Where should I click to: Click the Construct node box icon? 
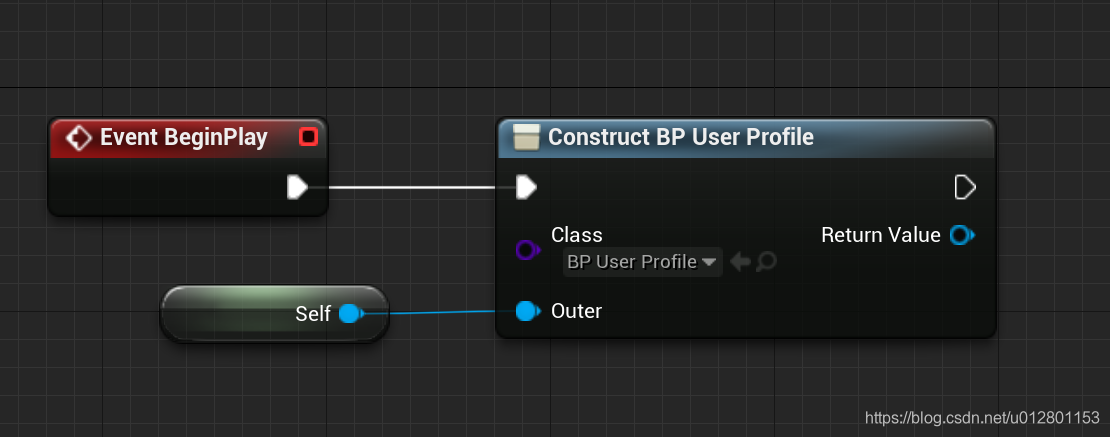525,137
